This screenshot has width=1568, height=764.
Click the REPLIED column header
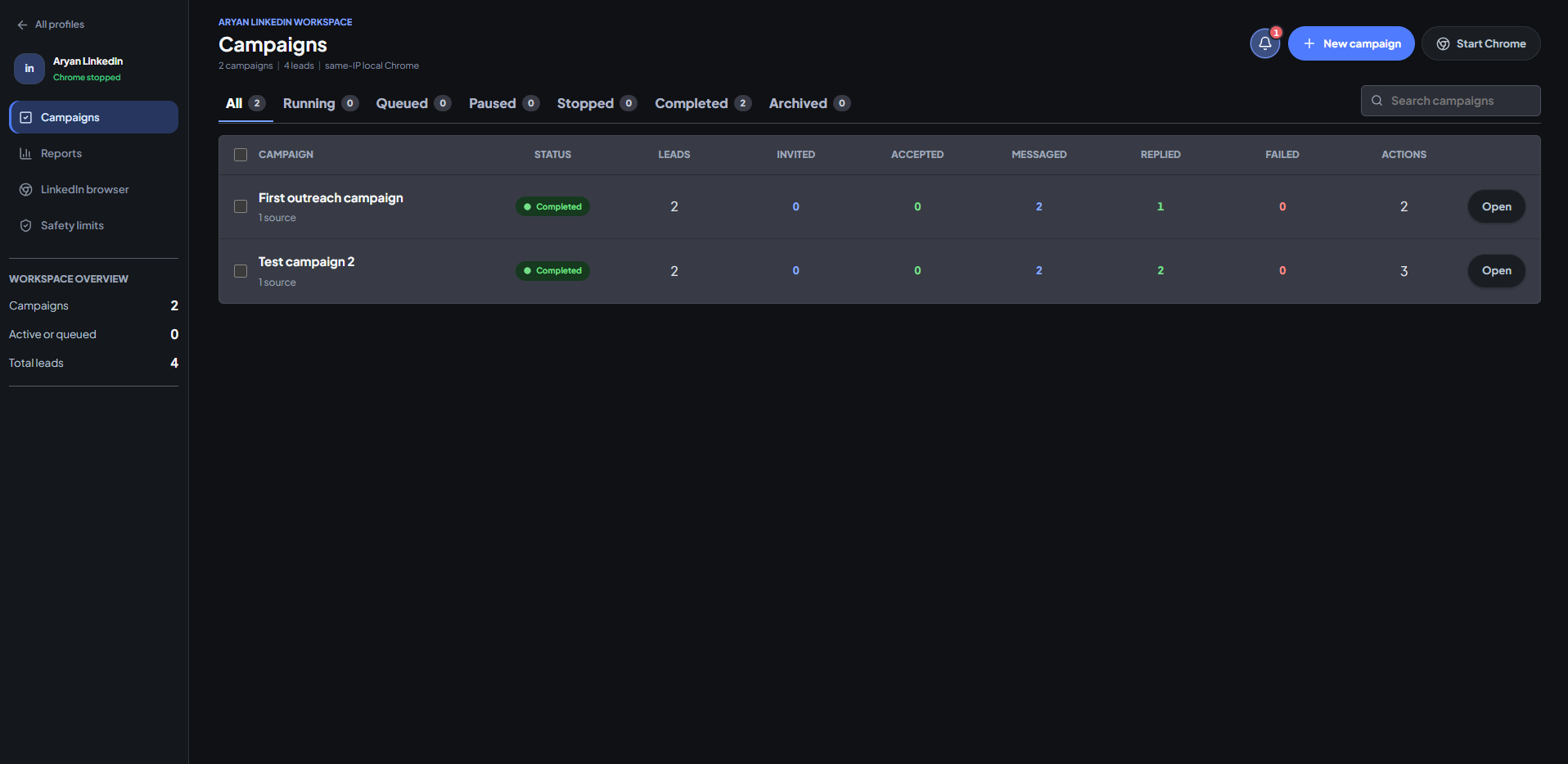point(1160,155)
